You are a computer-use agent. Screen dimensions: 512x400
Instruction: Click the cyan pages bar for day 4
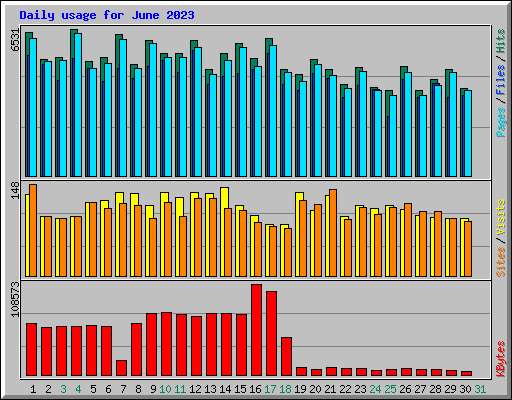tap(78, 105)
